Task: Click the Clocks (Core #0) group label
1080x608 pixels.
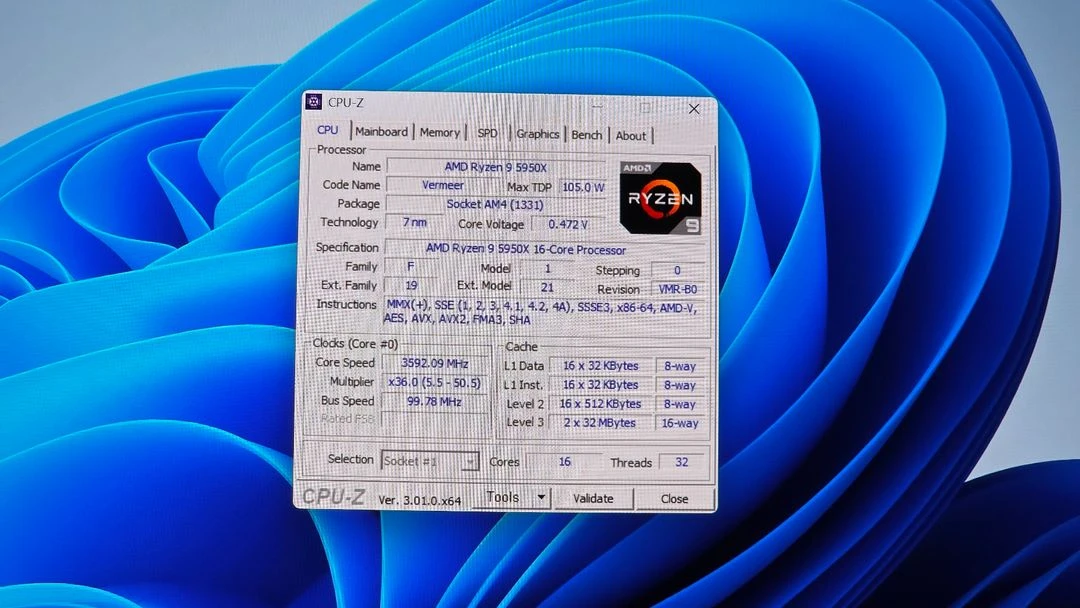Action: coord(355,343)
